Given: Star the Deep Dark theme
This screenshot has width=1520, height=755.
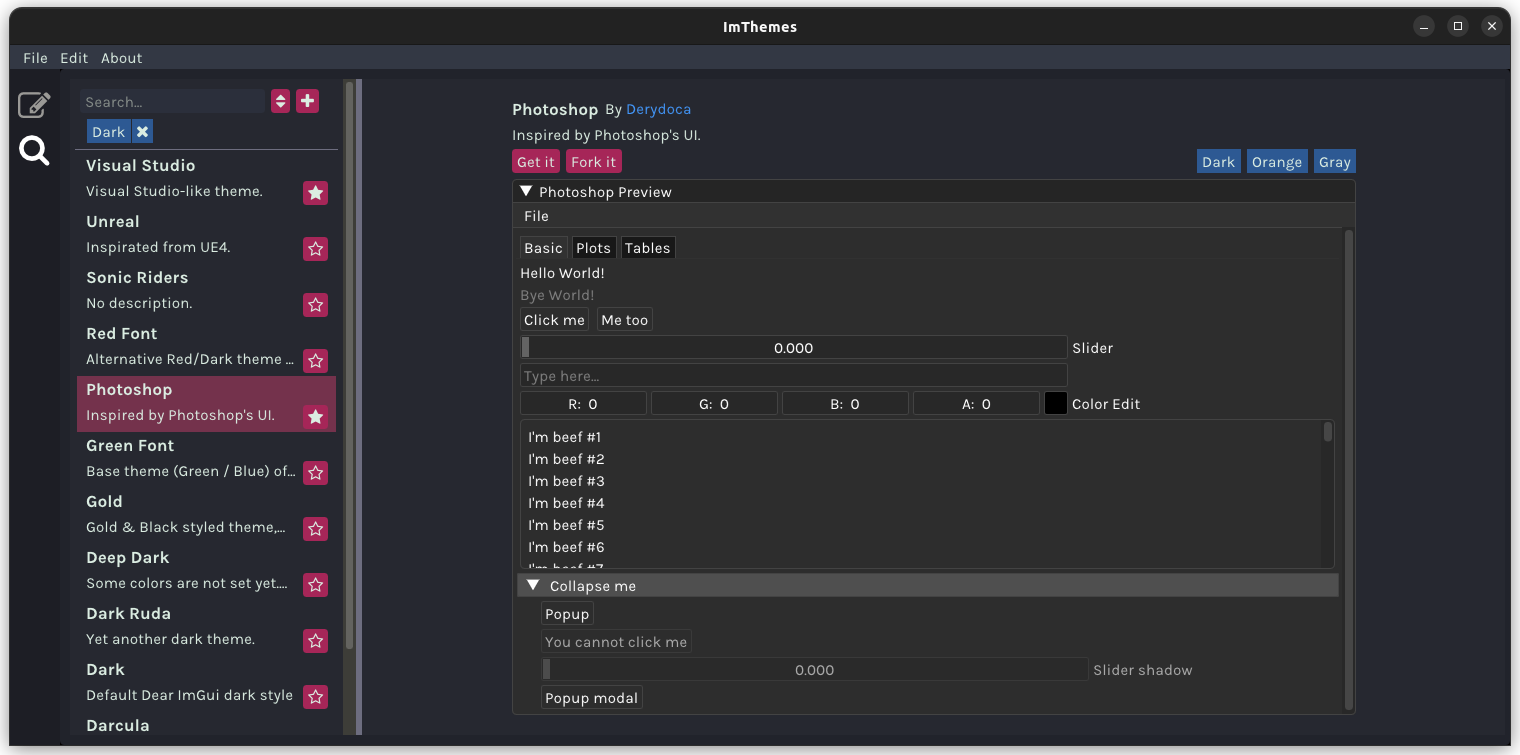Looking at the screenshot, I should tap(316, 585).
